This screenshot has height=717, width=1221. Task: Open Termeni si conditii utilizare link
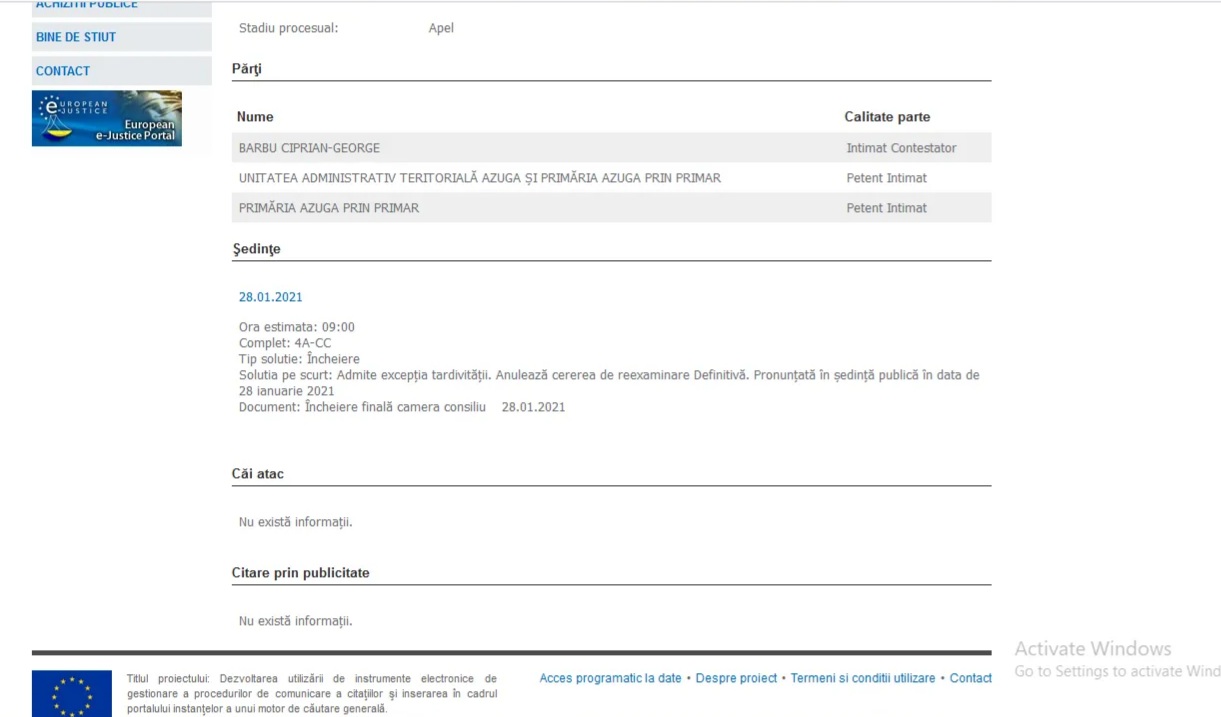(863, 678)
